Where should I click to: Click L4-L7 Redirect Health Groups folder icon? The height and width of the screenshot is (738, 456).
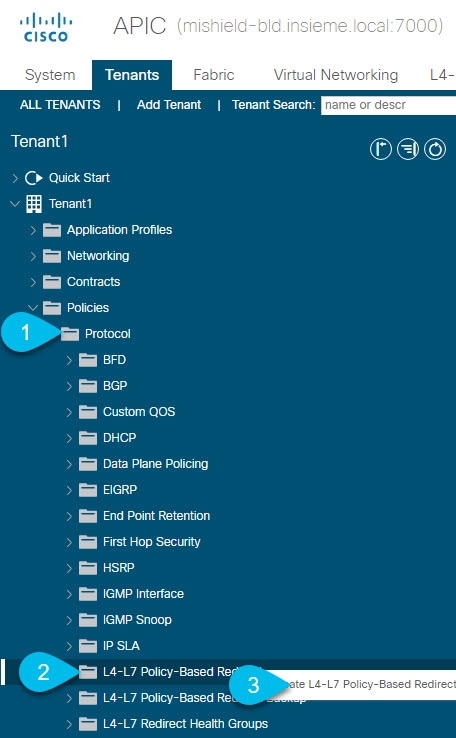88,724
